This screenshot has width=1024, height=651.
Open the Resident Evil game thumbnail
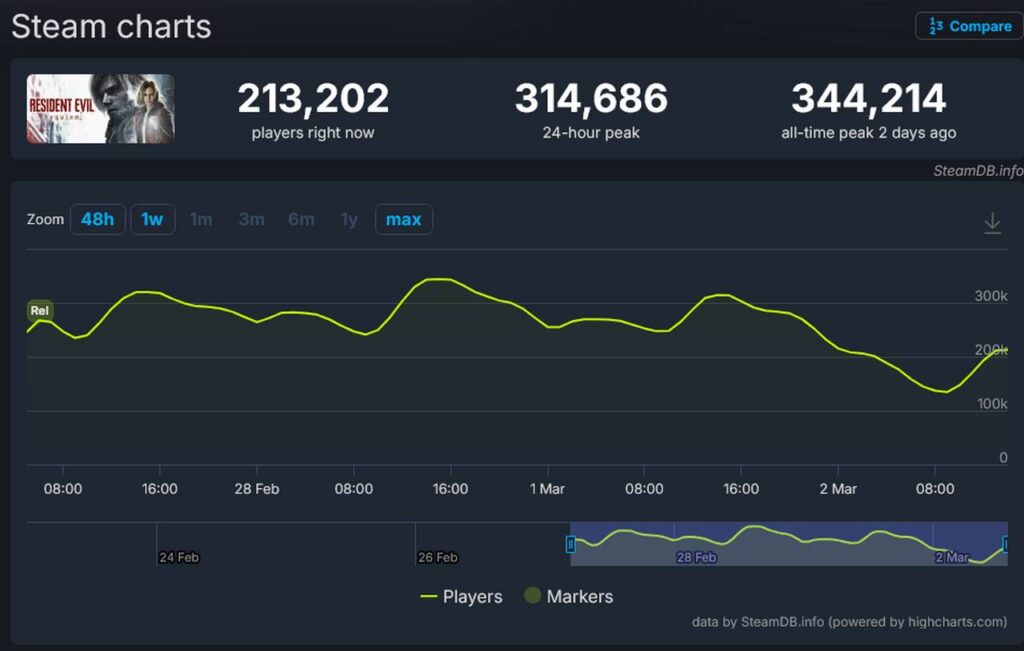pyautogui.click(x=100, y=109)
